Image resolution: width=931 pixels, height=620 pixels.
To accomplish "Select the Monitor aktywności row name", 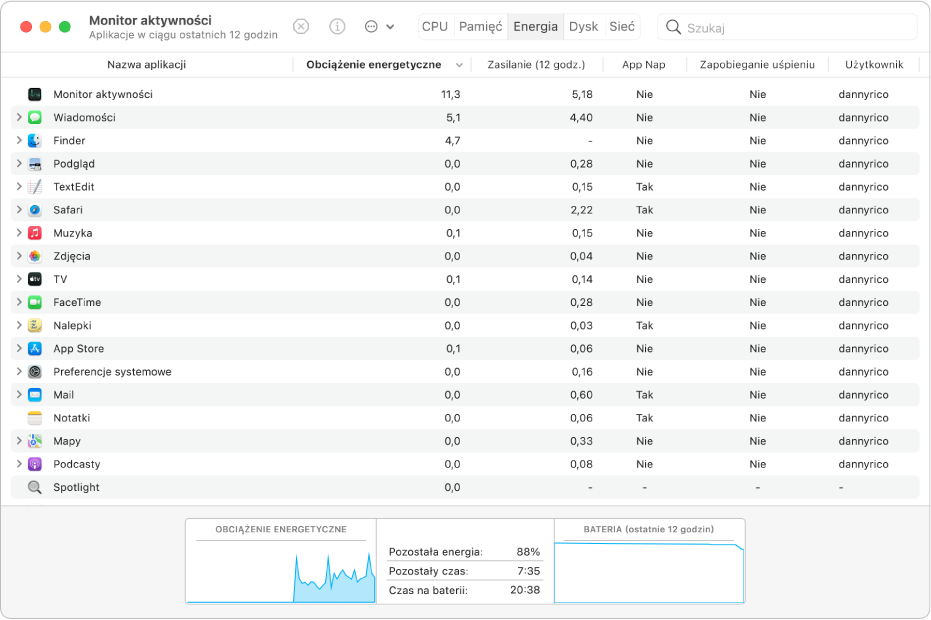I will click(x=103, y=94).
